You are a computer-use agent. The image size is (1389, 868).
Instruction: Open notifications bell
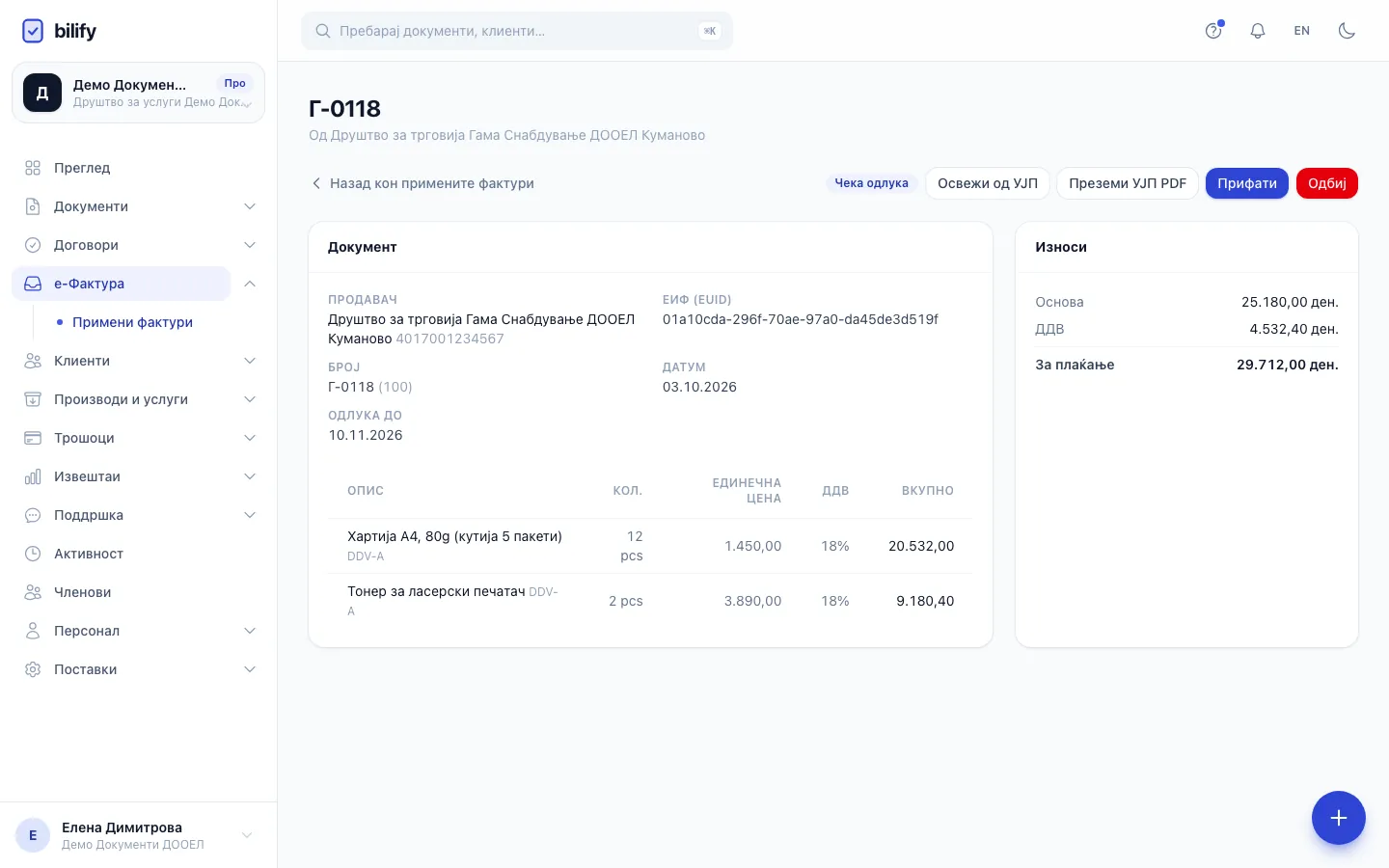1258,31
